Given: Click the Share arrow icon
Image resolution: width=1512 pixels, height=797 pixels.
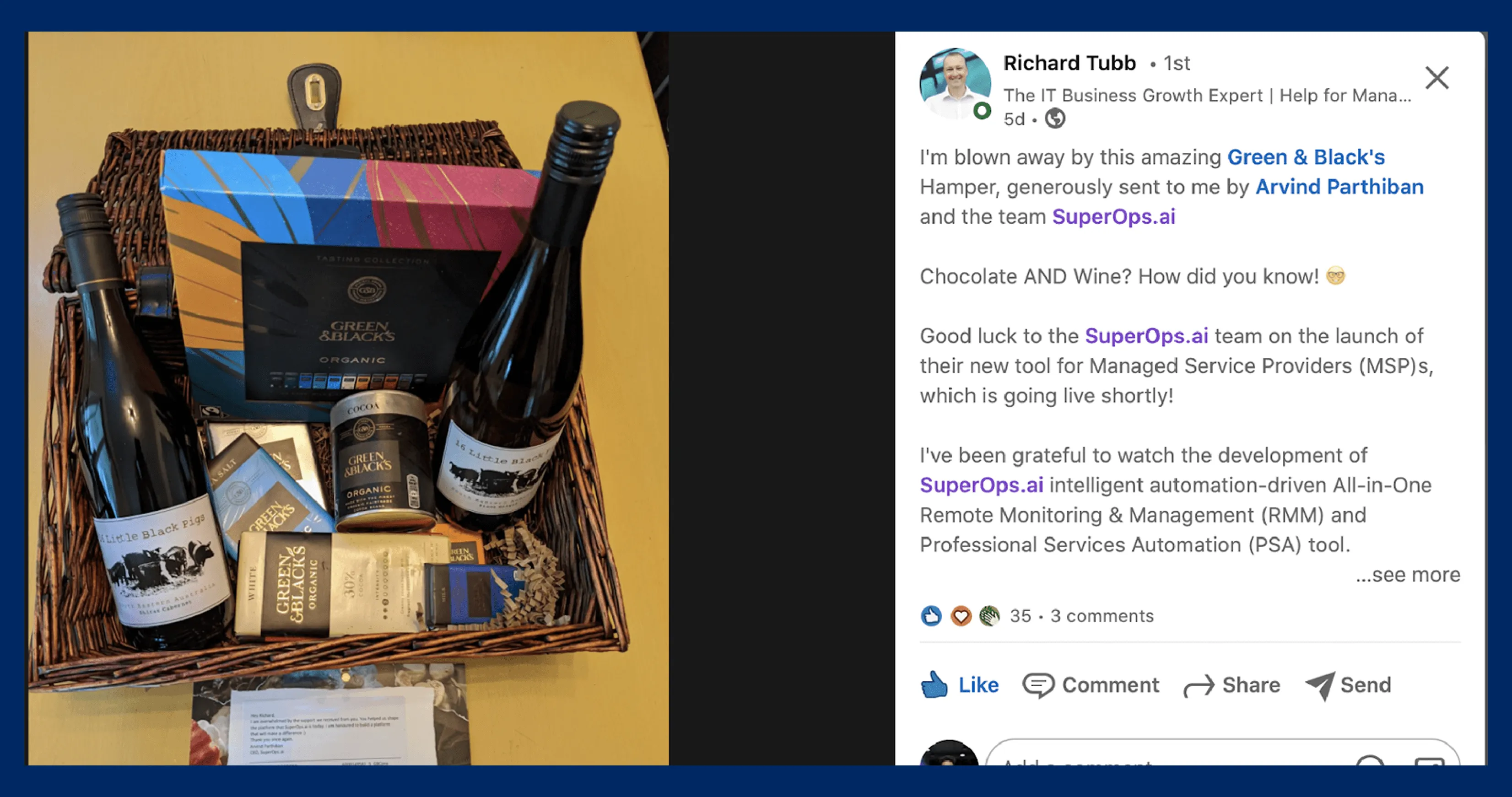Looking at the screenshot, I should click(1199, 685).
